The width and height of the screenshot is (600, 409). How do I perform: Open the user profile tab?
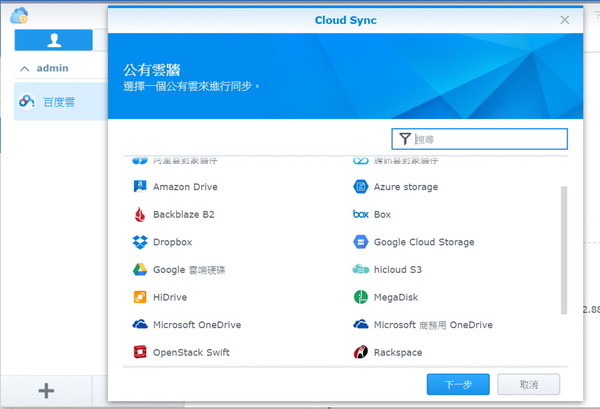pos(54,40)
